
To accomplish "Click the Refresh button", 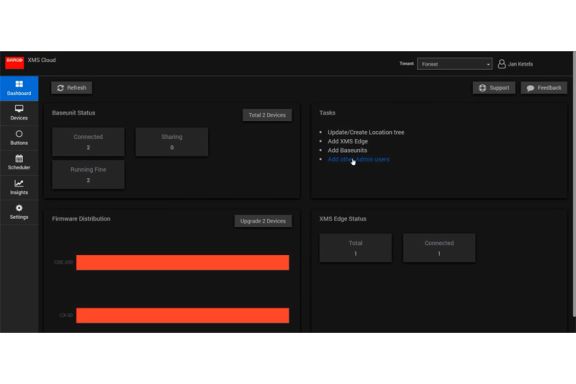I will [72, 88].
